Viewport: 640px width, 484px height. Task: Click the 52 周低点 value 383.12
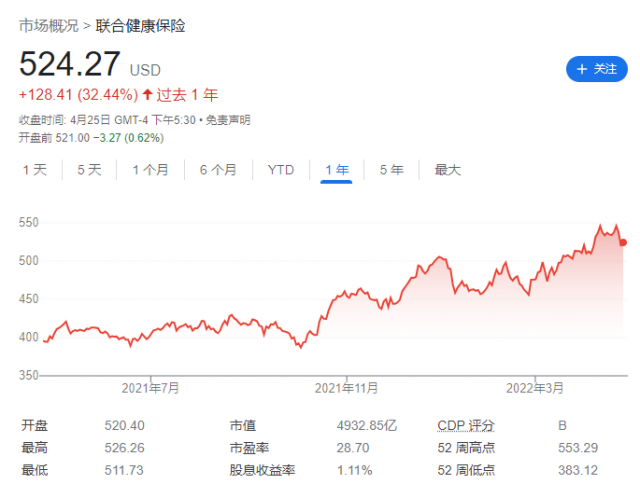click(x=578, y=471)
